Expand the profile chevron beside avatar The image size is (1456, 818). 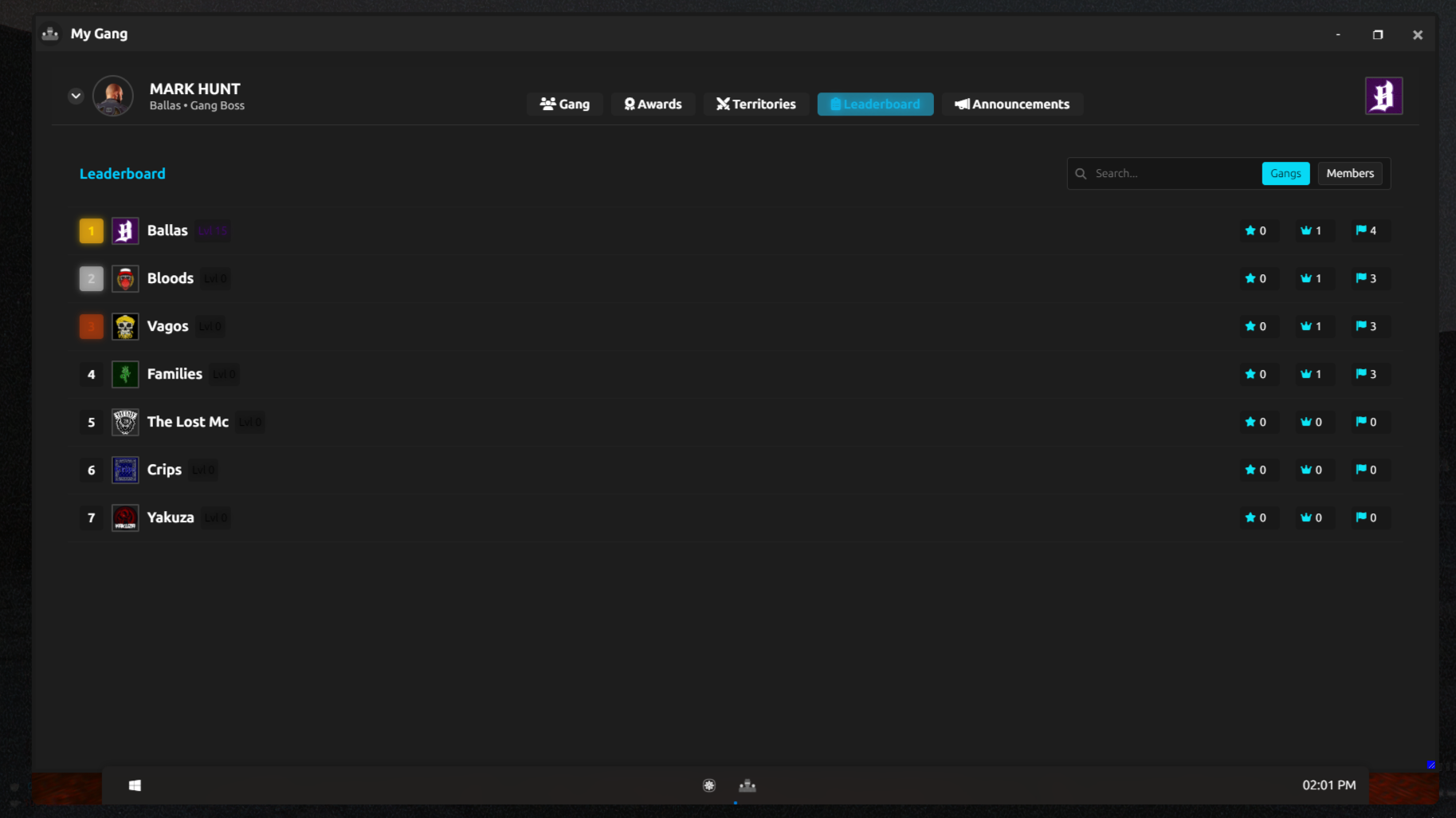(x=76, y=96)
